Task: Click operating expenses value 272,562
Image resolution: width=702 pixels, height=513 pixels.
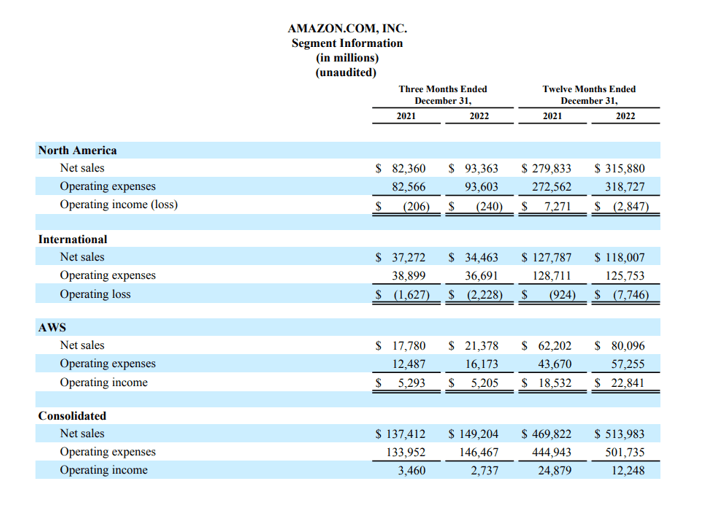Action: (x=552, y=187)
